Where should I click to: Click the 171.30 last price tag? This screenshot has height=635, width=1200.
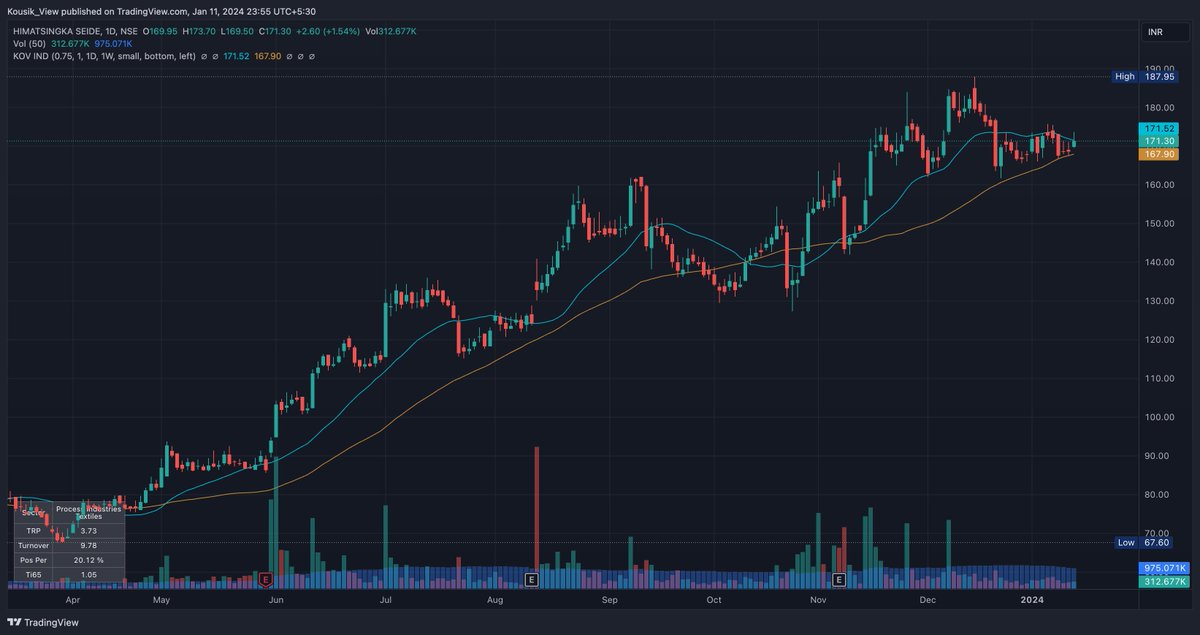click(x=1158, y=142)
